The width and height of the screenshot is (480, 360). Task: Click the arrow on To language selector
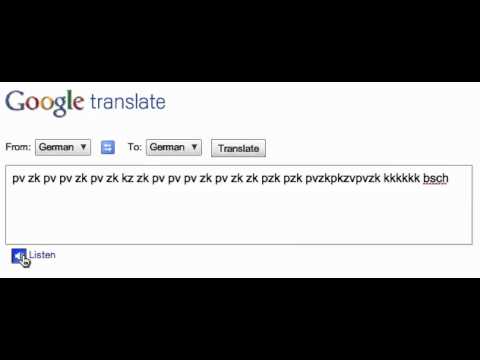point(194,147)
